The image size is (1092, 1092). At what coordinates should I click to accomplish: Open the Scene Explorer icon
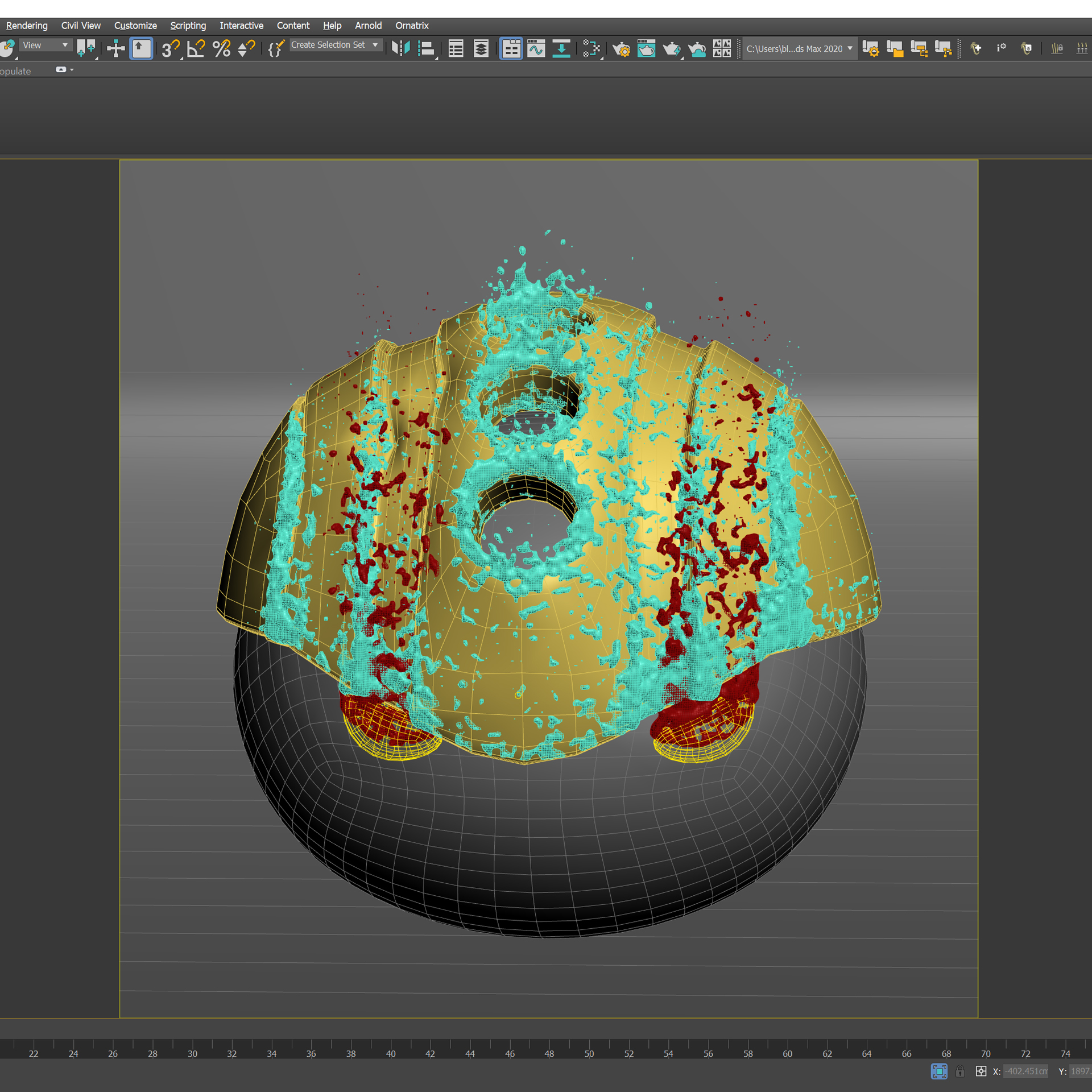456,48
